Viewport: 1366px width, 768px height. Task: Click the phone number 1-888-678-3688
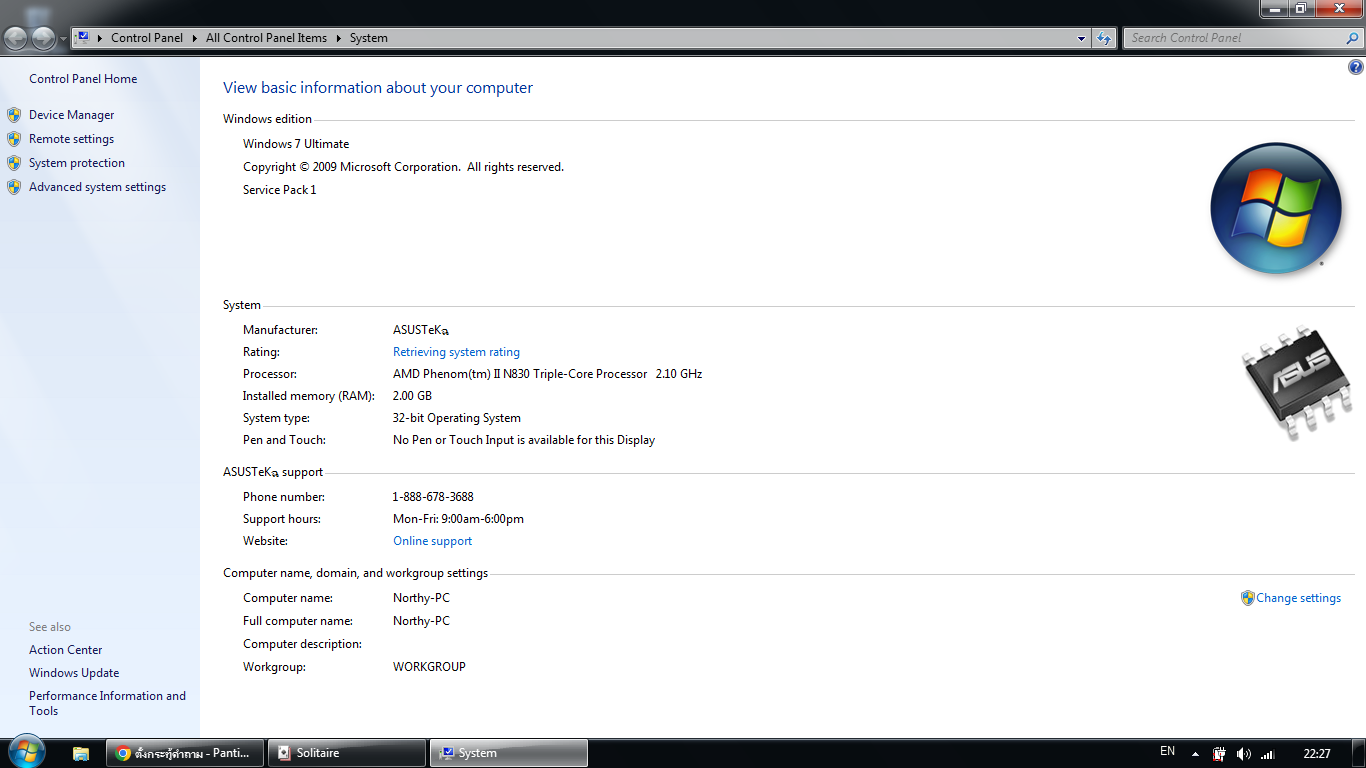433,497
